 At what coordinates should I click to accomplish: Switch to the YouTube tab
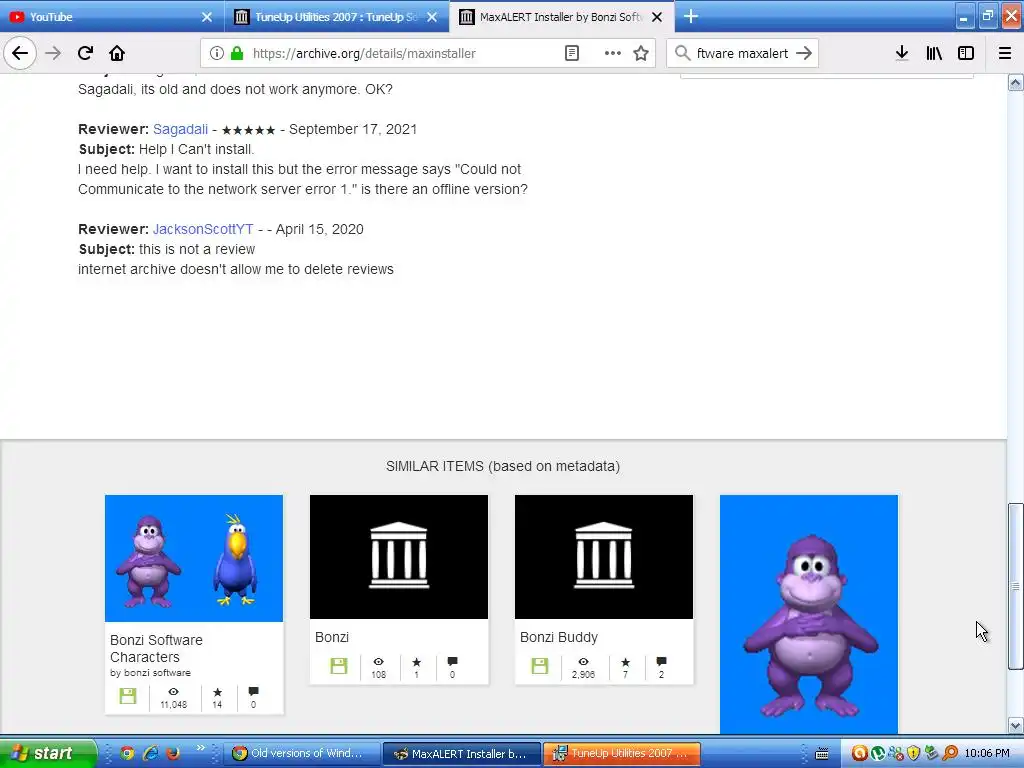coord(112,17)
